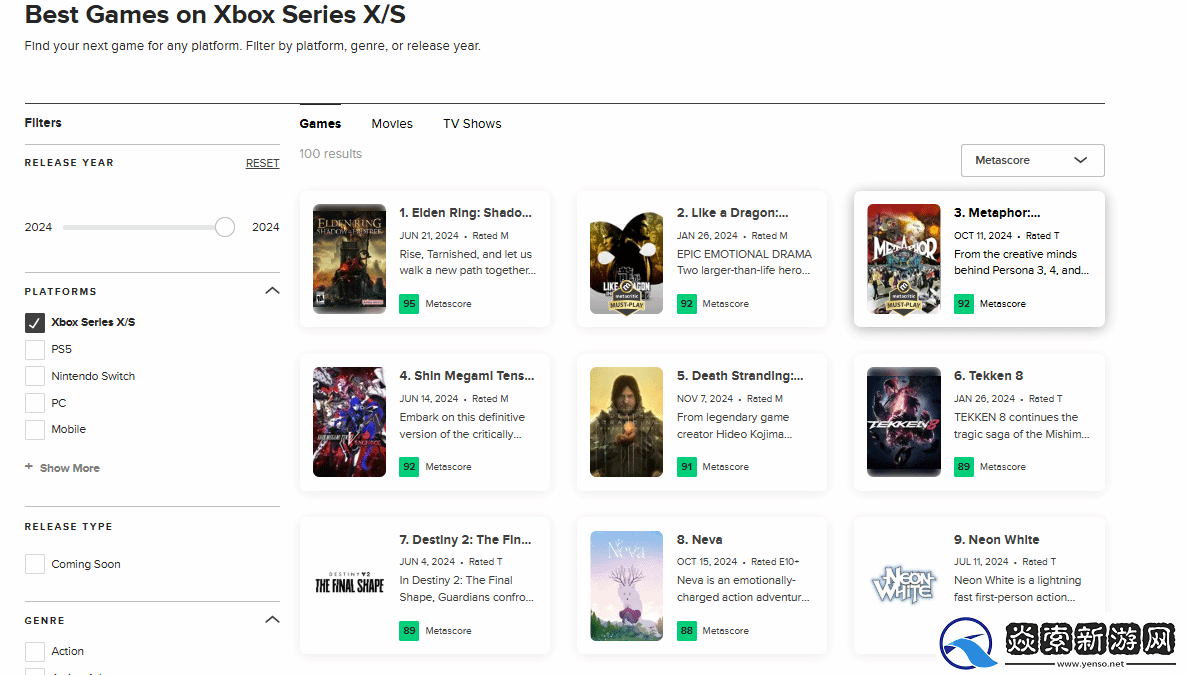
Task: Switch to the Movies tab
Action: coord(392,124)
